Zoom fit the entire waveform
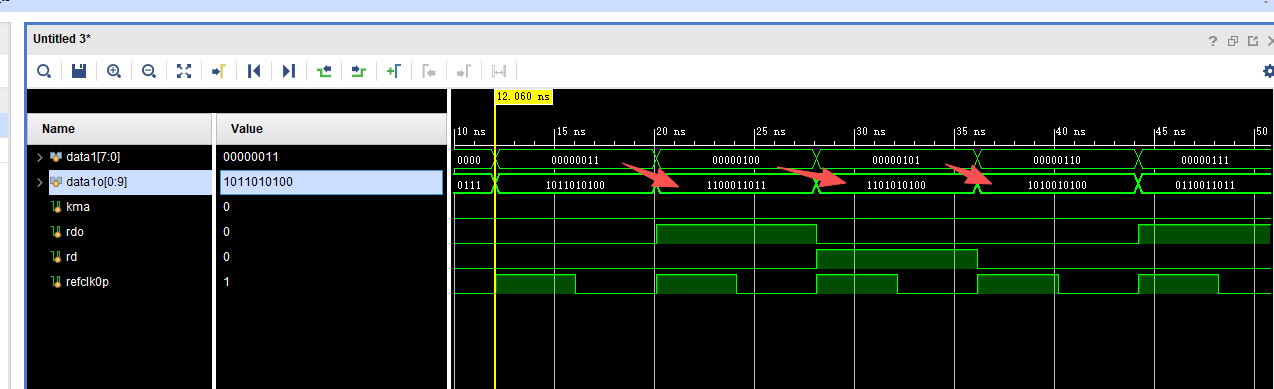The width and height of the screenshot is (1274, 389). coord(184,71)
